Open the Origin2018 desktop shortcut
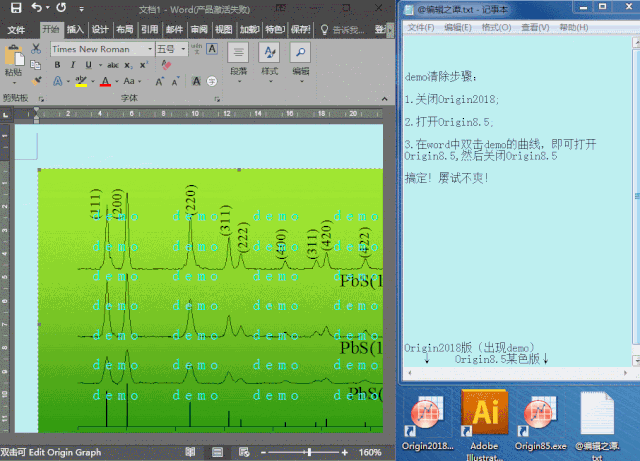Image resolution: width=640 pixels, height=461 pixels. click(x=427, y=423)
